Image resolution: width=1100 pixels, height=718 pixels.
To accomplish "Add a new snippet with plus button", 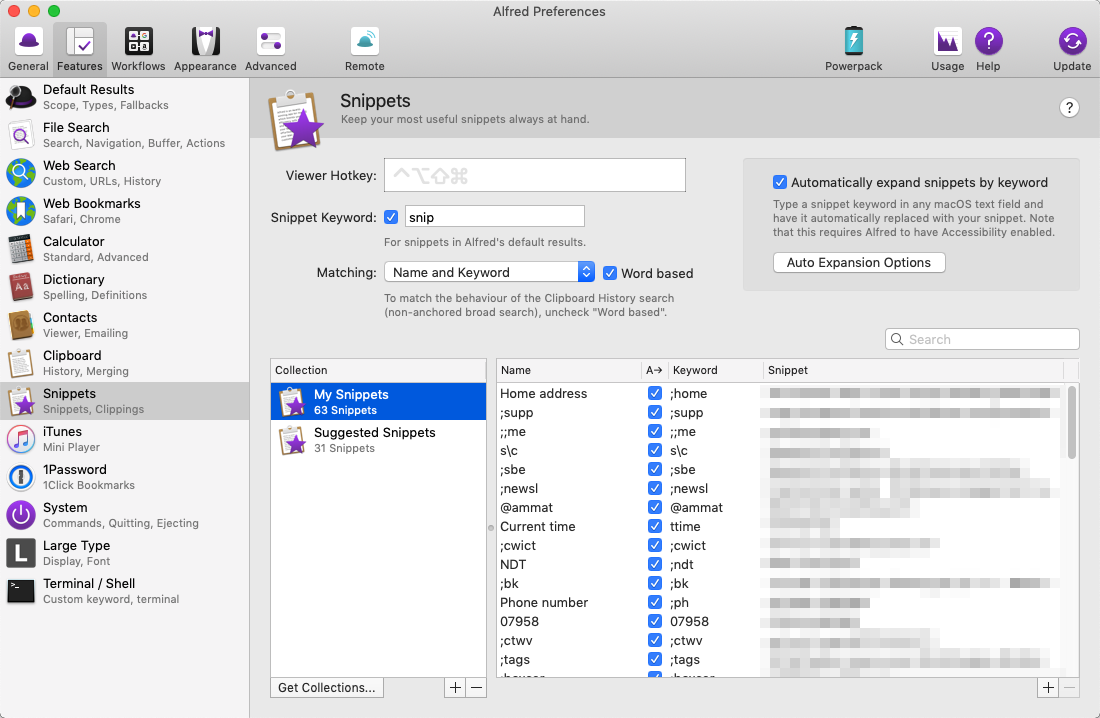I will [x=1048, y=688].
